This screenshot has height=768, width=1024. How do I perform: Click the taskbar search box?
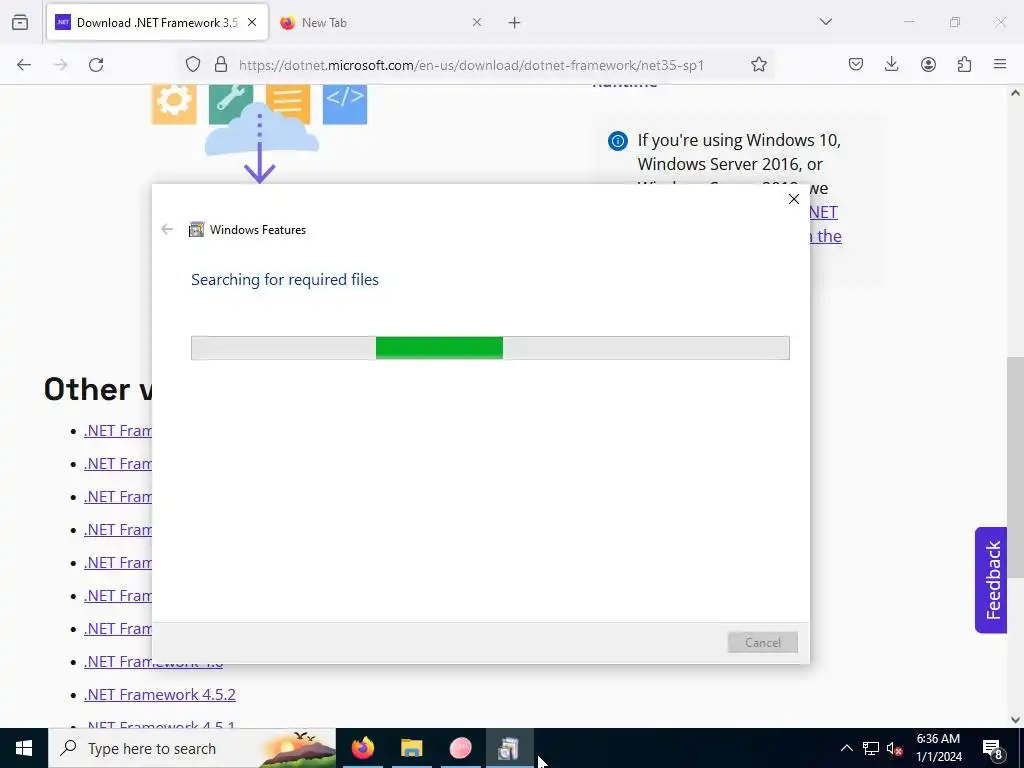(192, 748)
